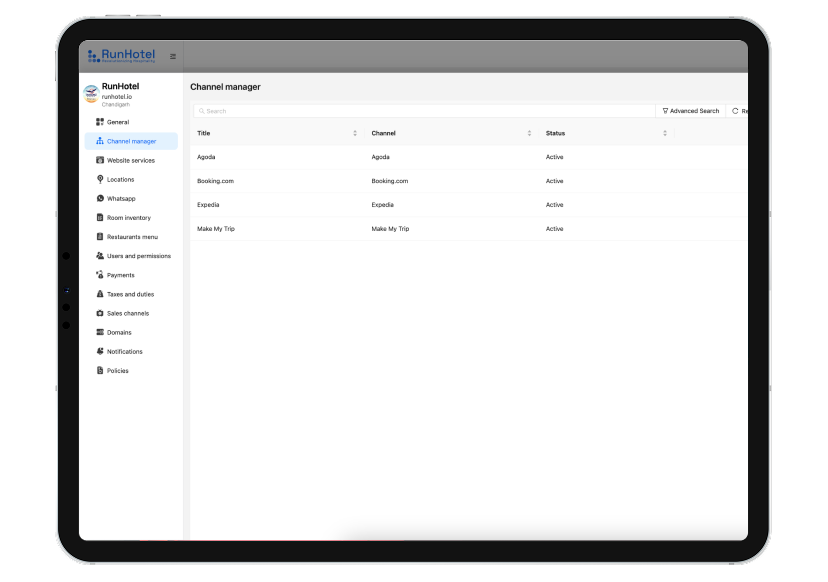The width and height of the screenshot is (828, 582).
Task: Select Channel manager in the sidebar
Action: click(131, 141)
